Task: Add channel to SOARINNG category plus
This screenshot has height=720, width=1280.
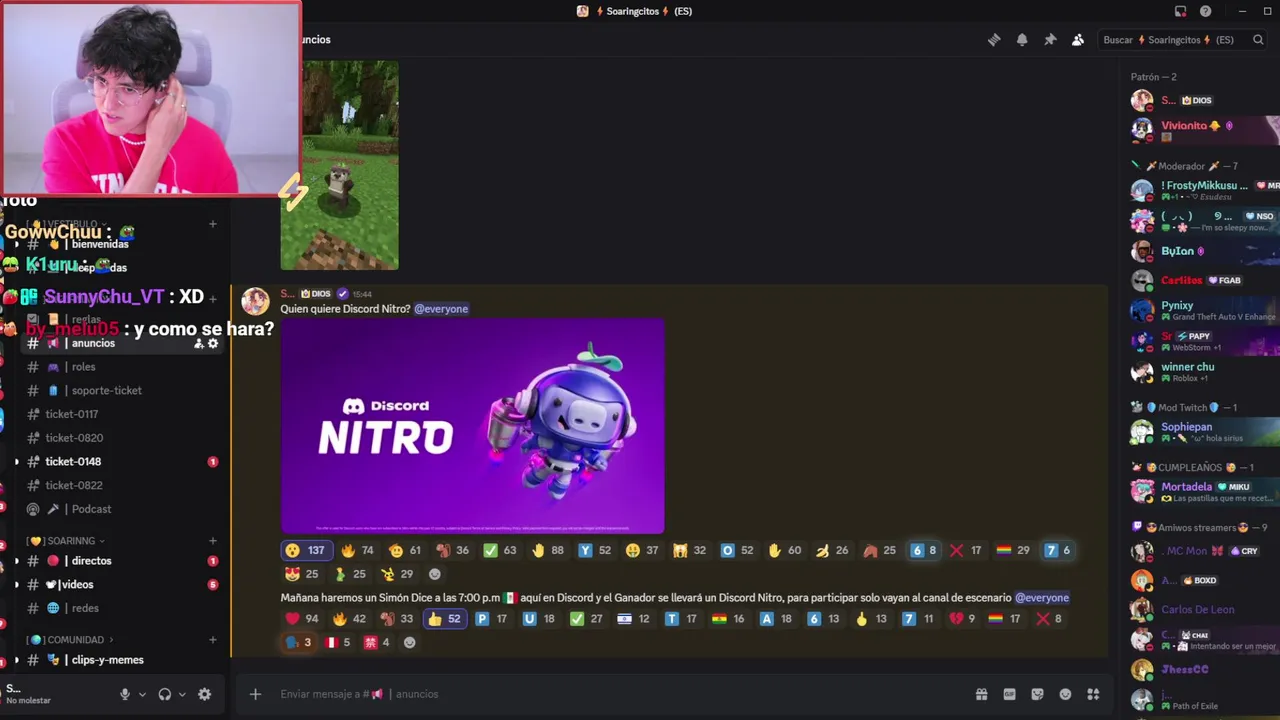Action: click(213, 541)
